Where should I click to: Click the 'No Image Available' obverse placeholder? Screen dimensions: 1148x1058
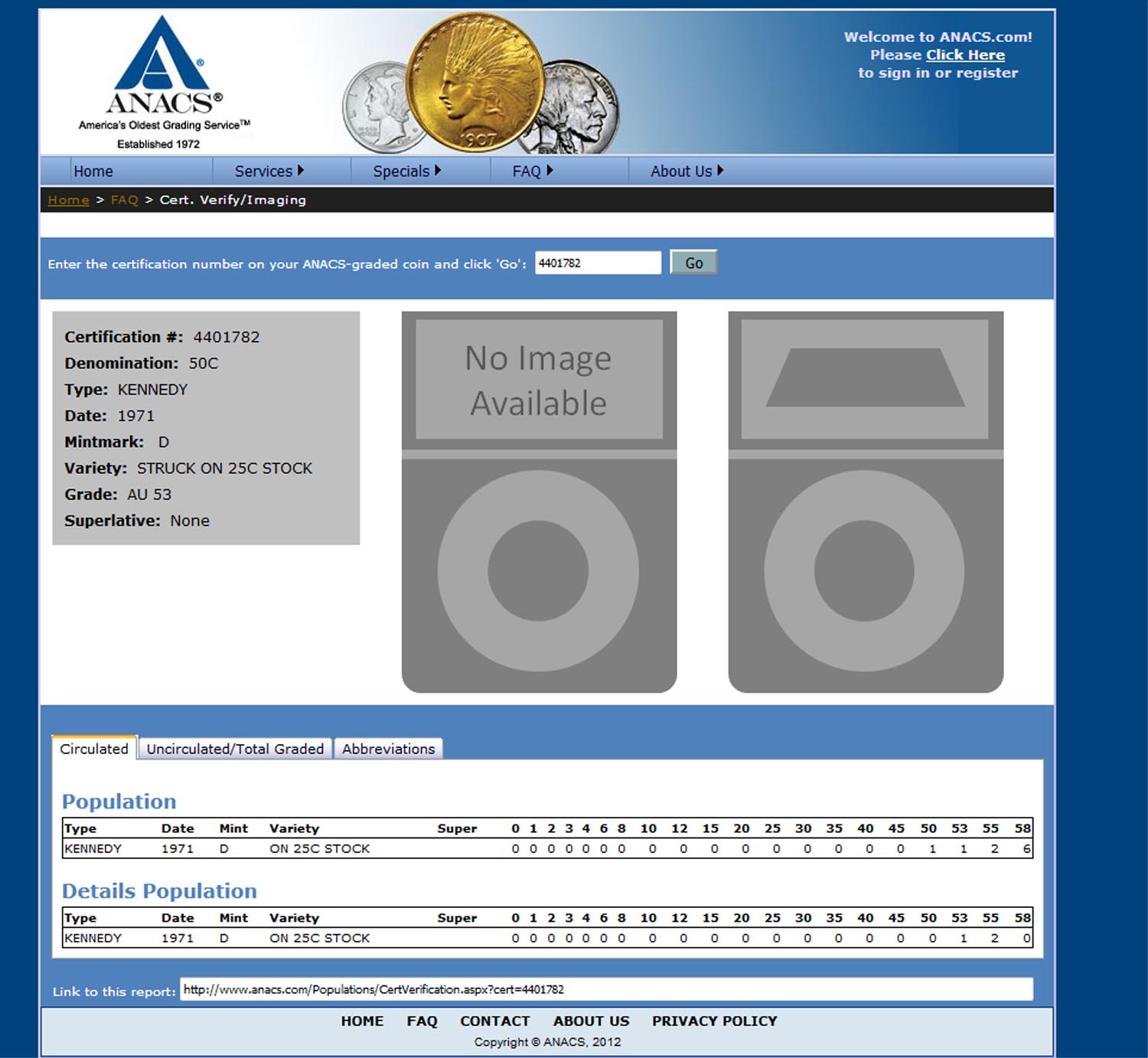pyautogui.click(x=539, y=501)
